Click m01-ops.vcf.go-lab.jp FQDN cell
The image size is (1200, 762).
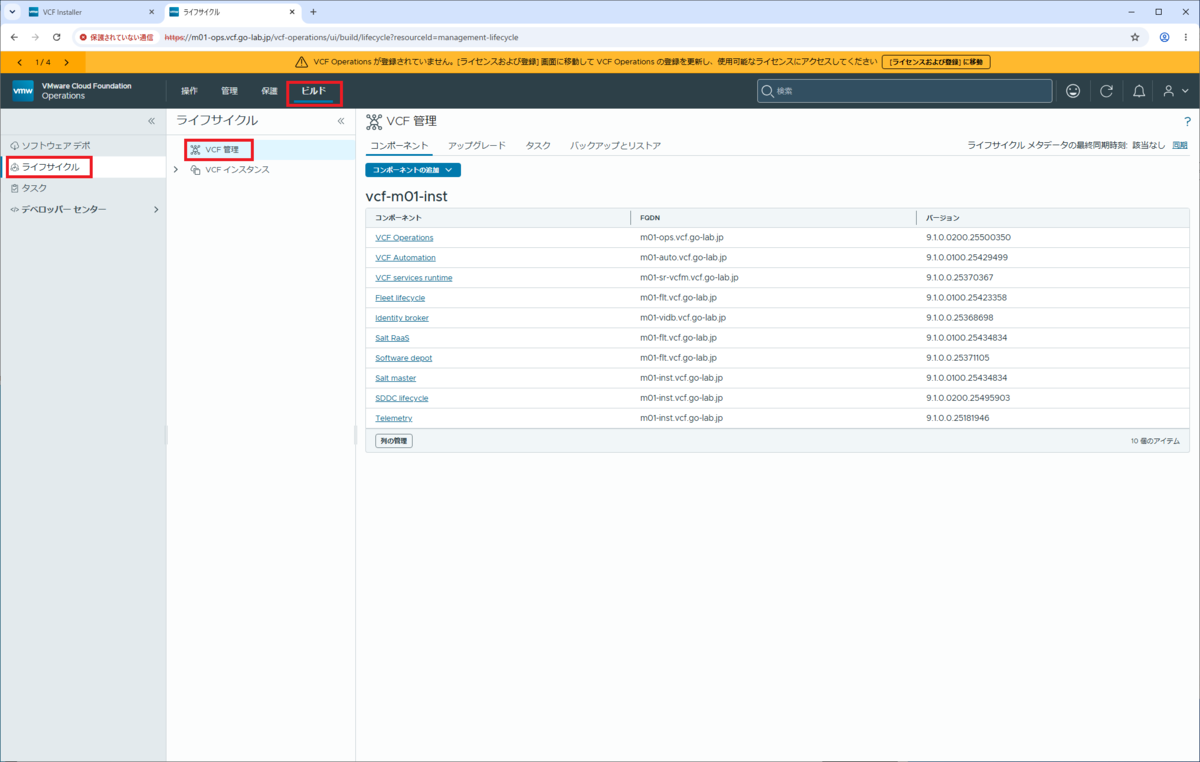[x=681, y=238]
